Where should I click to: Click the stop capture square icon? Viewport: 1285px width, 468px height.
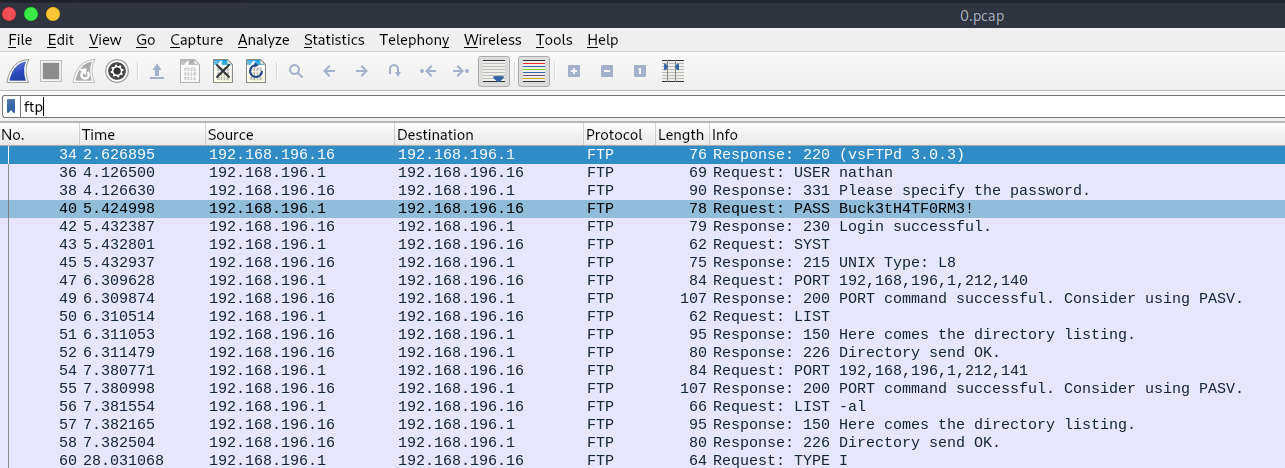51,71
